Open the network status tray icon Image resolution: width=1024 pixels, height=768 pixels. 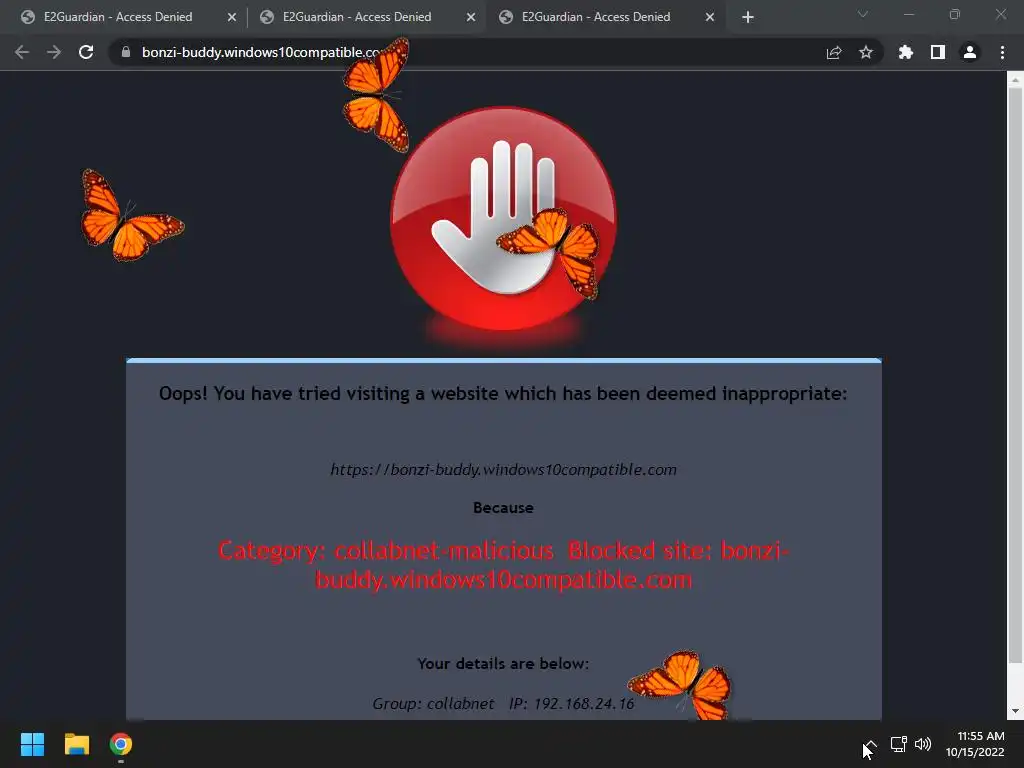click(x=899, y=744)
